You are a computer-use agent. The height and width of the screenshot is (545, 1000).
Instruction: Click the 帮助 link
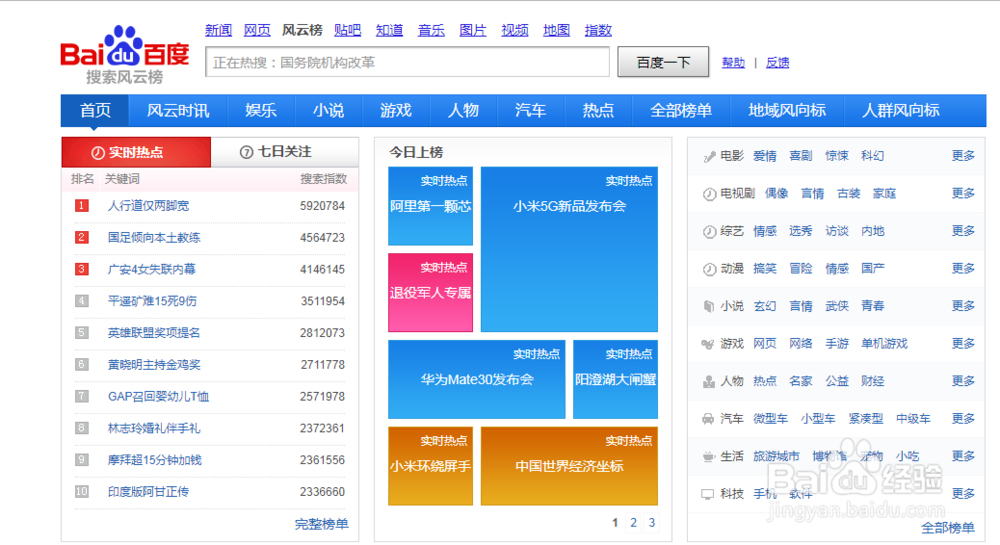tap(733, 62)
